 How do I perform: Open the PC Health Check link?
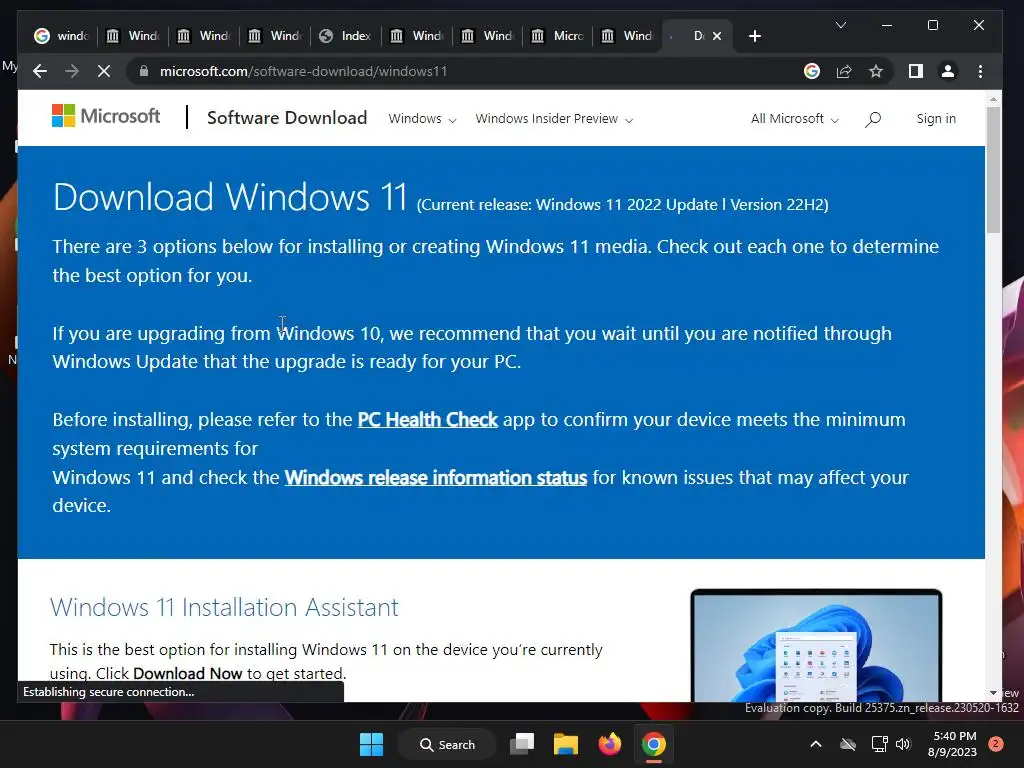click(428, 419)
